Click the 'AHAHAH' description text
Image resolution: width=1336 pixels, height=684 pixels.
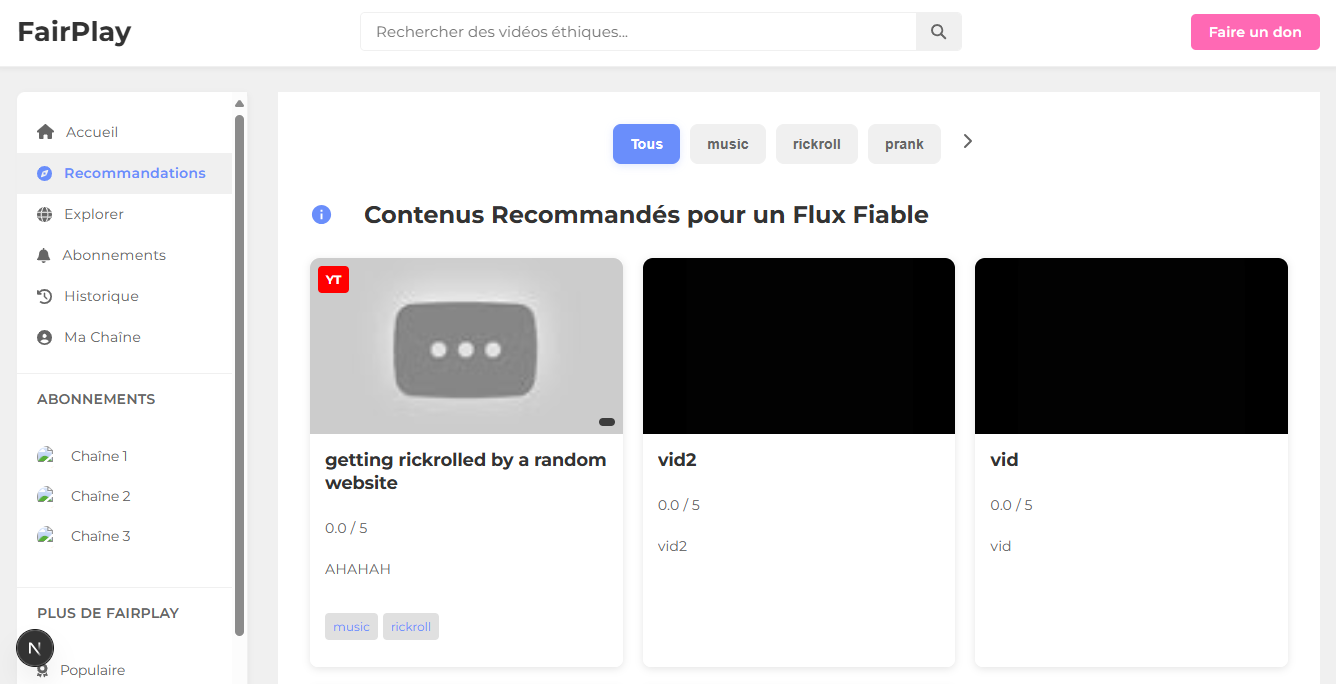pos(358,569)
